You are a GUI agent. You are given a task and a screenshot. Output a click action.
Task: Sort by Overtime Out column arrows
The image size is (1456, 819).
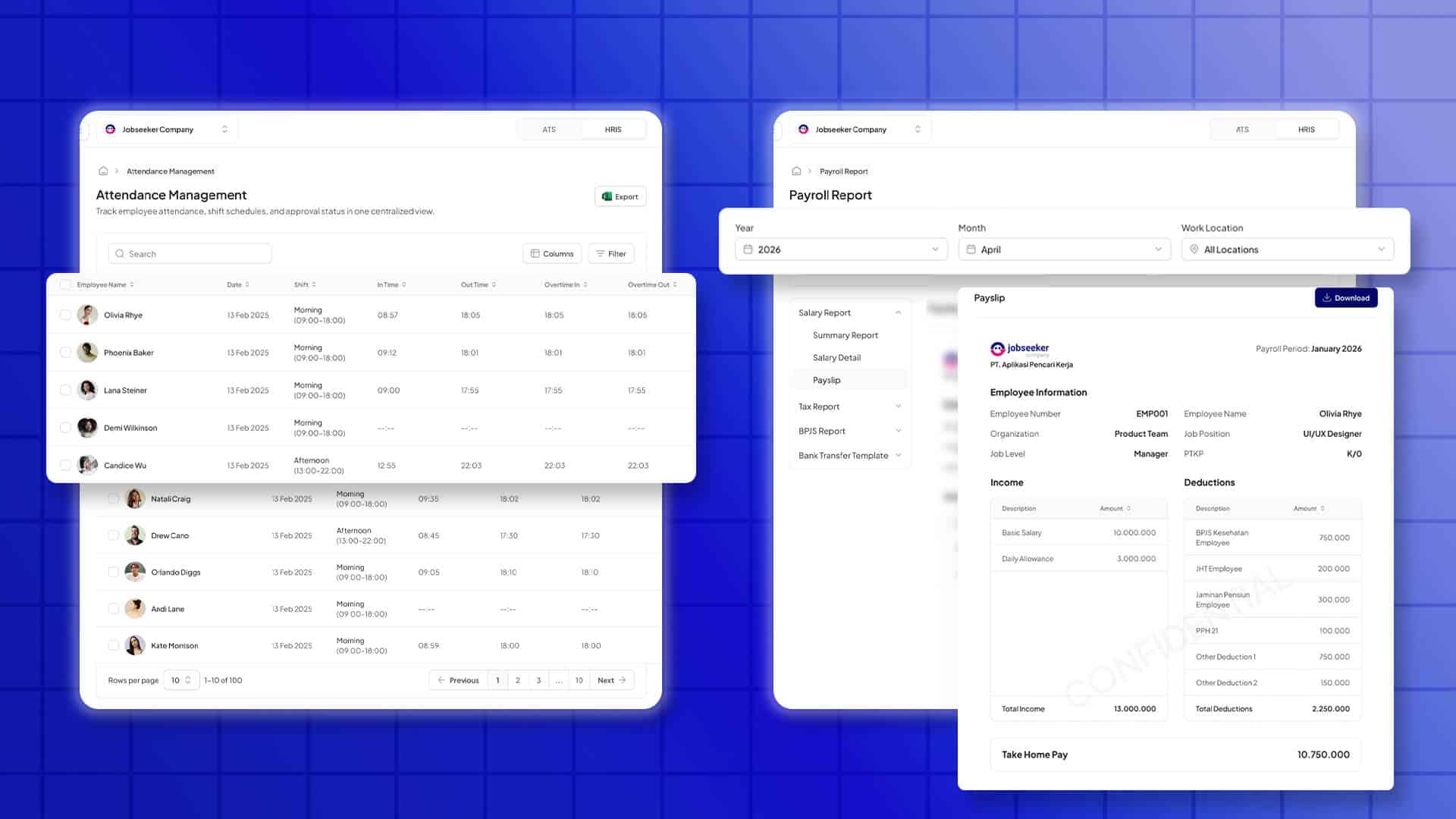pos(675,285)
